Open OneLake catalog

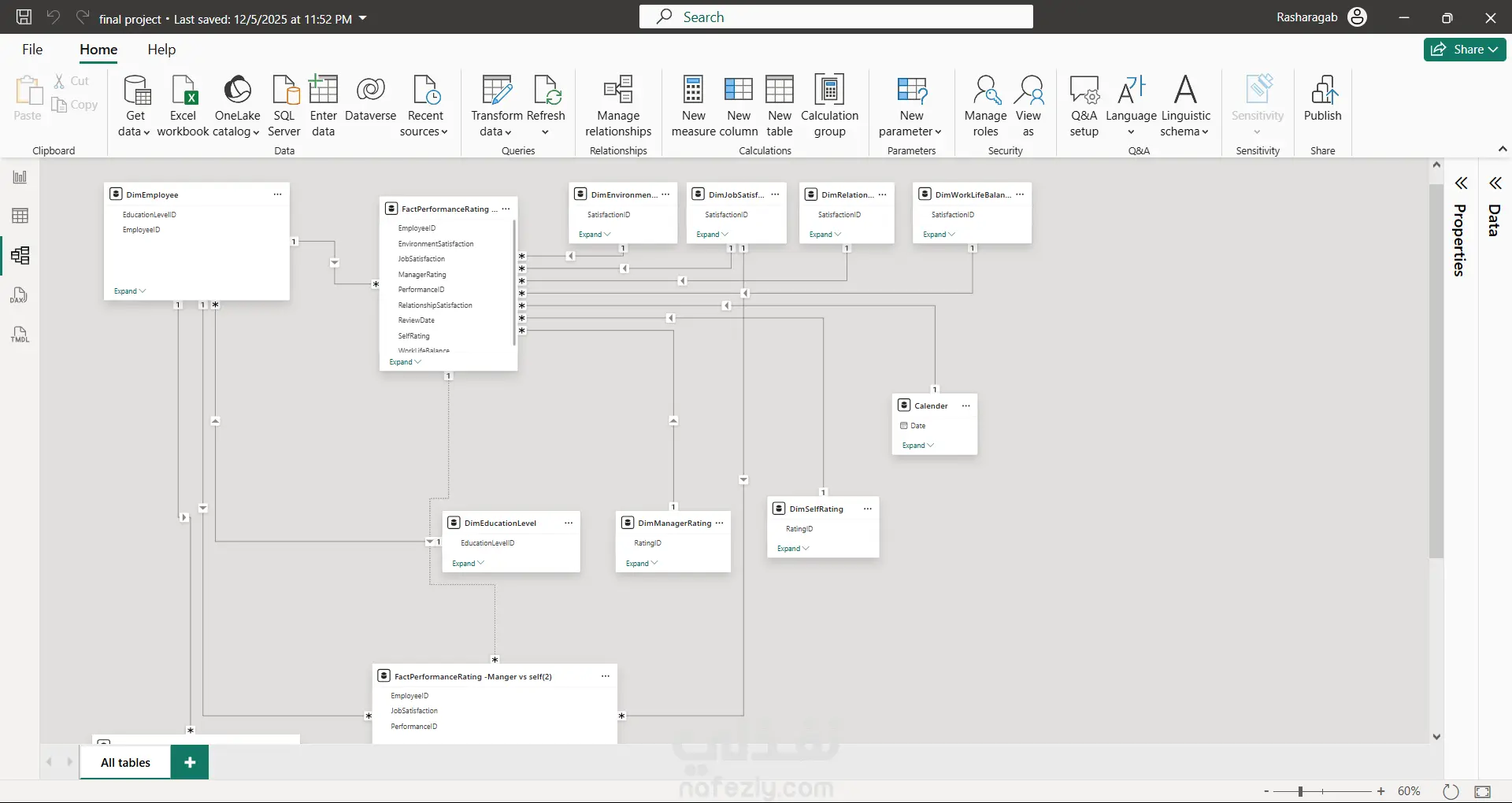pos(237,106)
